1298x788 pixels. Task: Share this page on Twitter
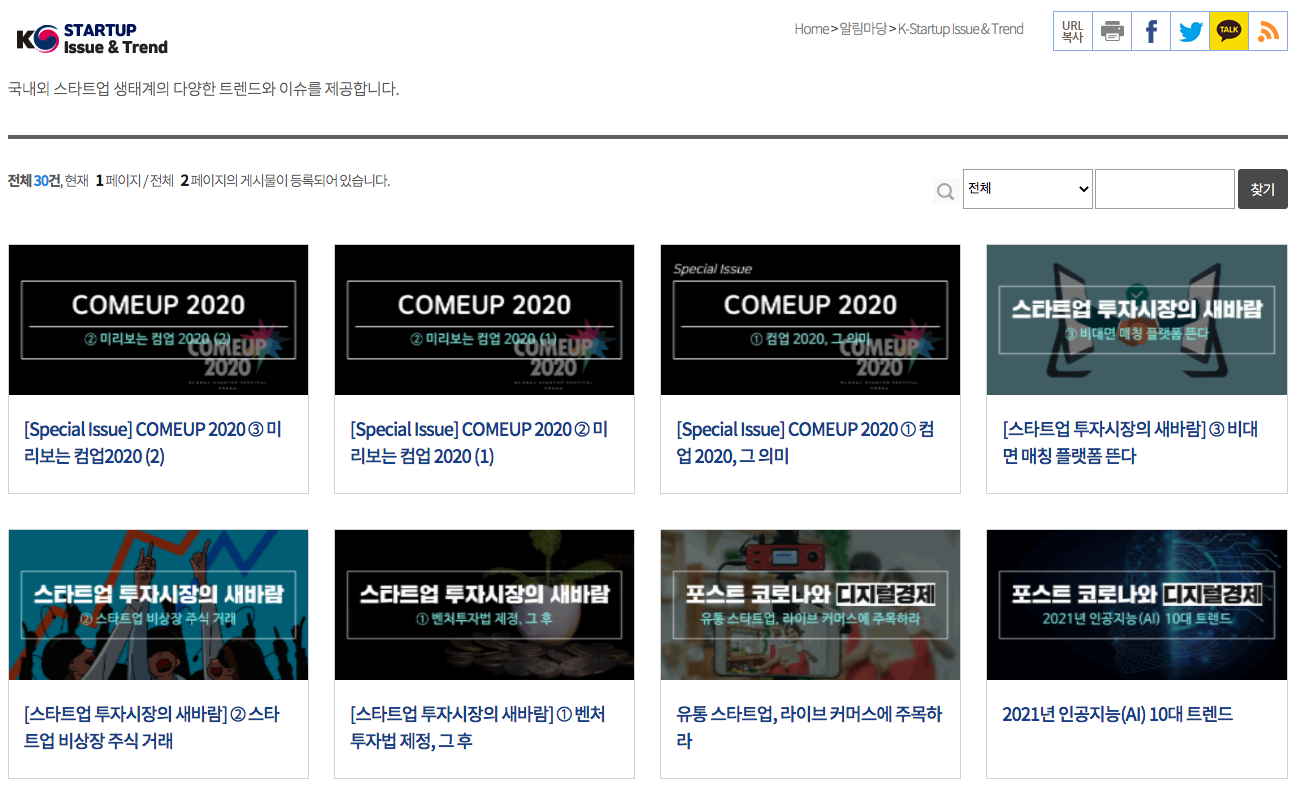(x=1190, y=31)
